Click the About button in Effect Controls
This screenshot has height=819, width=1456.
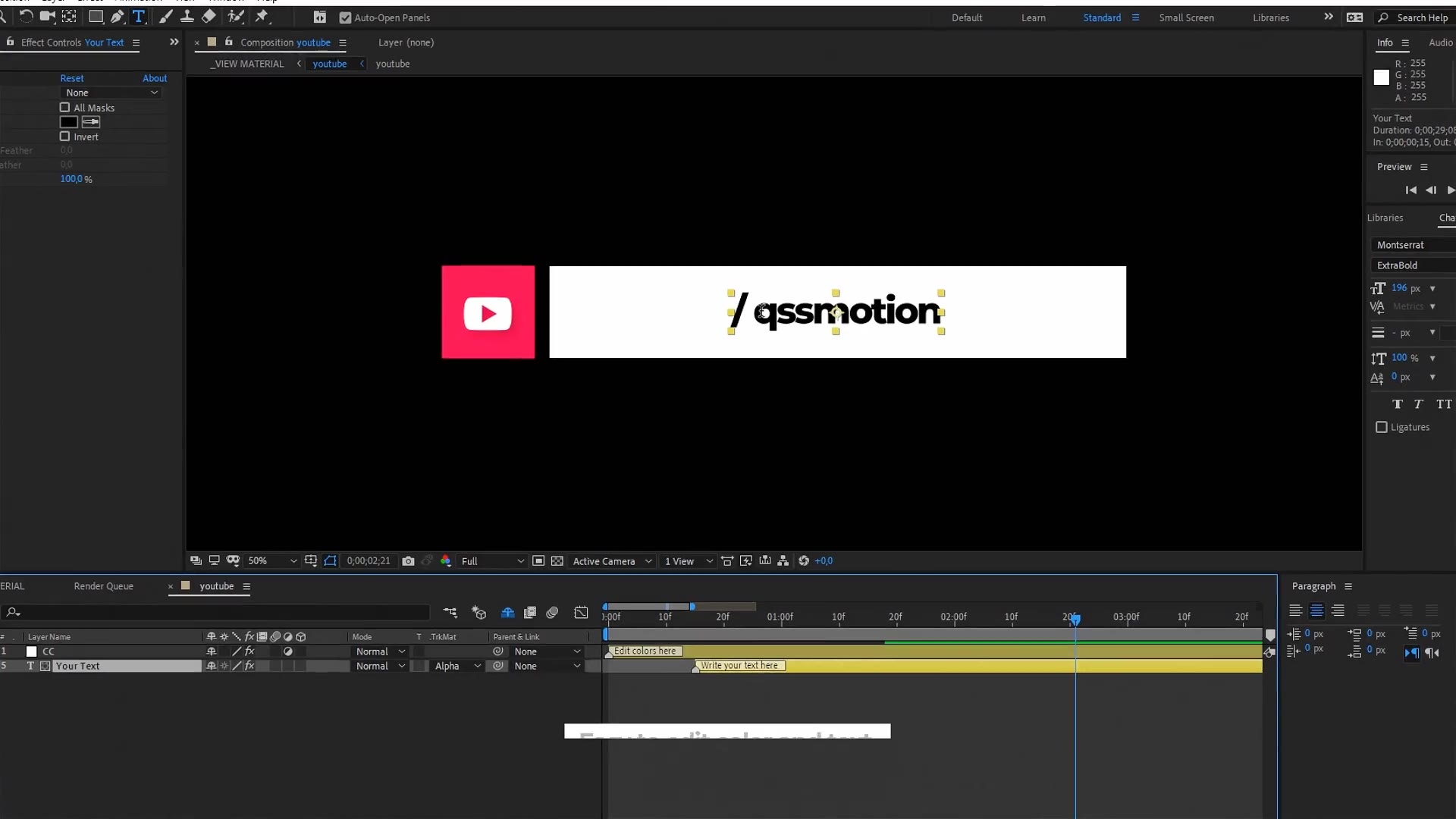pos(154,78)
